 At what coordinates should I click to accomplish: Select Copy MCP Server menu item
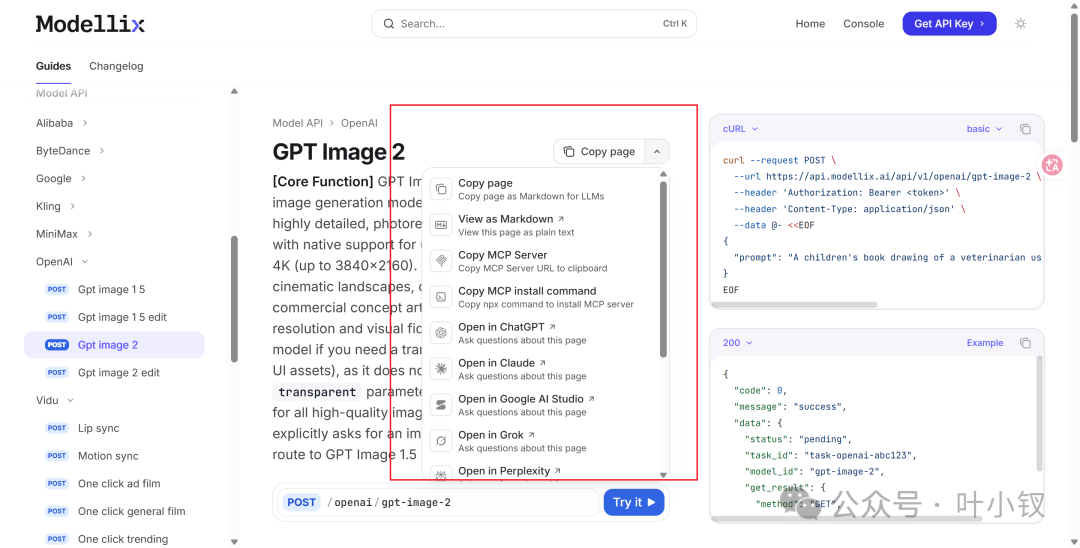(541, 261)
